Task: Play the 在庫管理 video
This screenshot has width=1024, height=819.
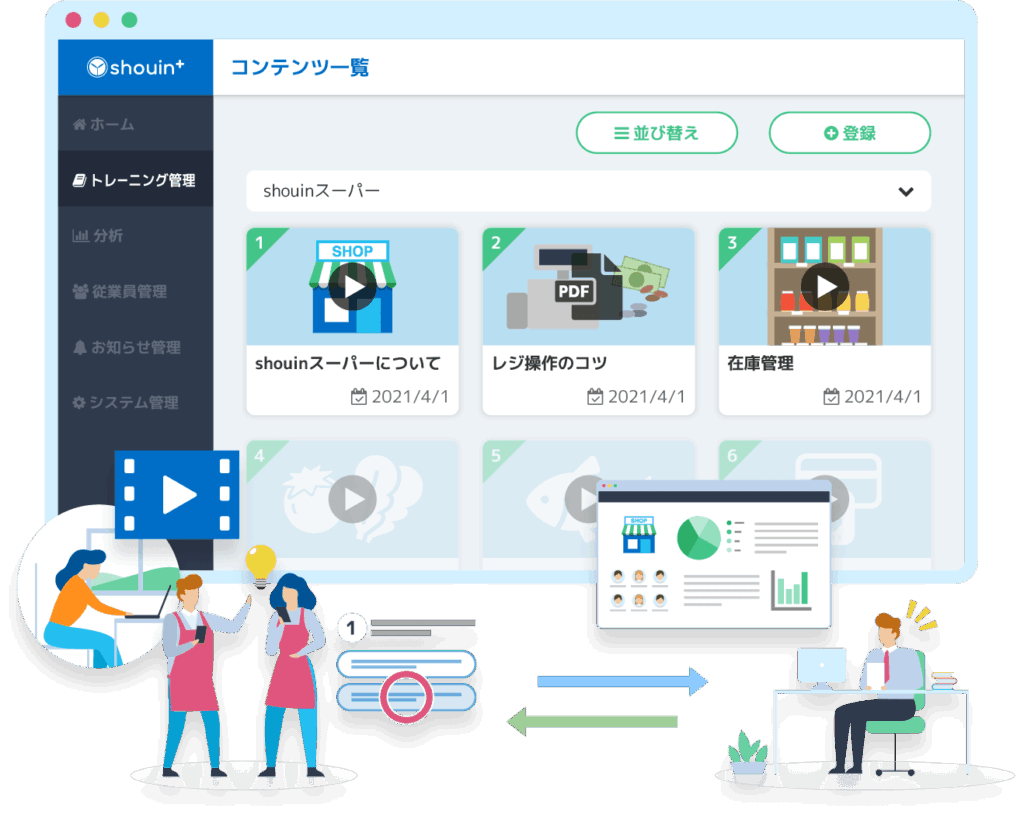Action: [825, 288]
